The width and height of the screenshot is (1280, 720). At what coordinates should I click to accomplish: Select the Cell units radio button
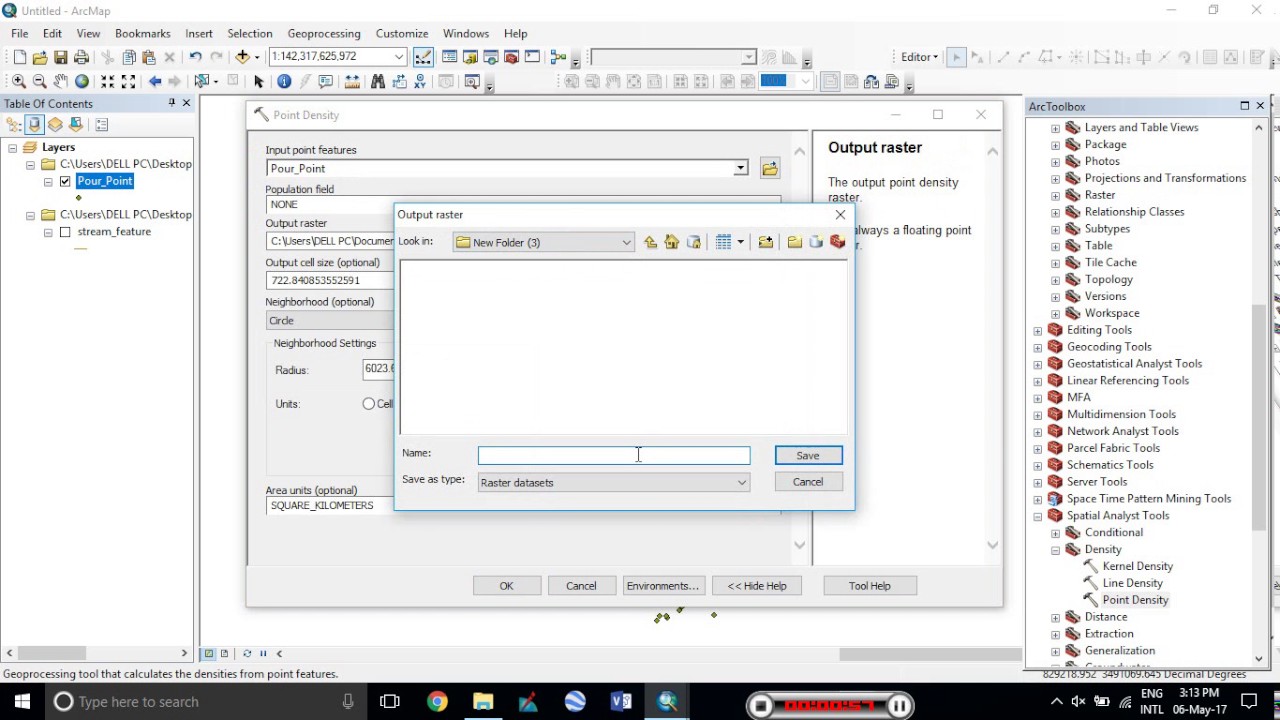click(x=369, y=404)
